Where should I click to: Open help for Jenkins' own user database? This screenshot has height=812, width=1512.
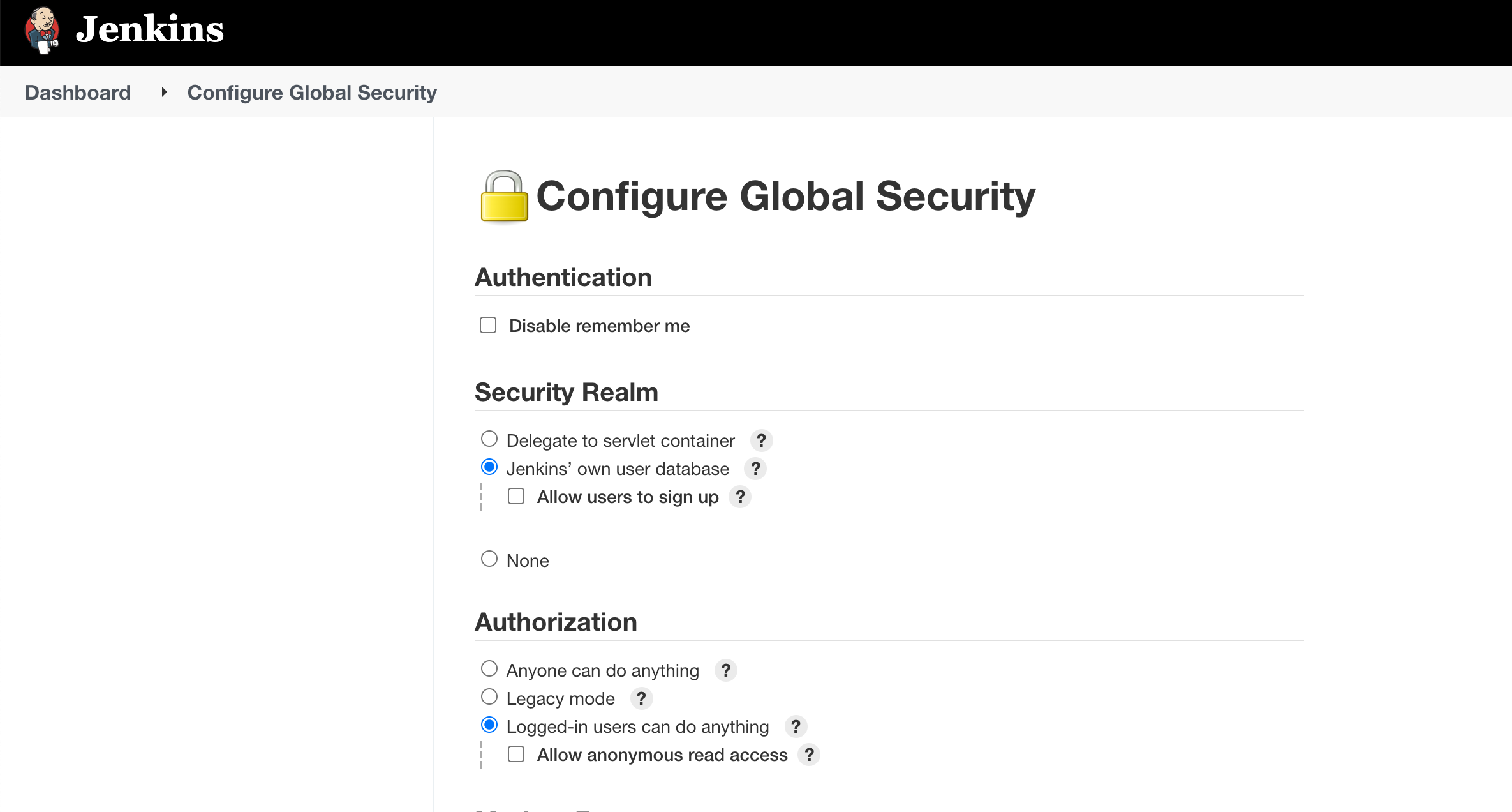click(x=755, y=469)
